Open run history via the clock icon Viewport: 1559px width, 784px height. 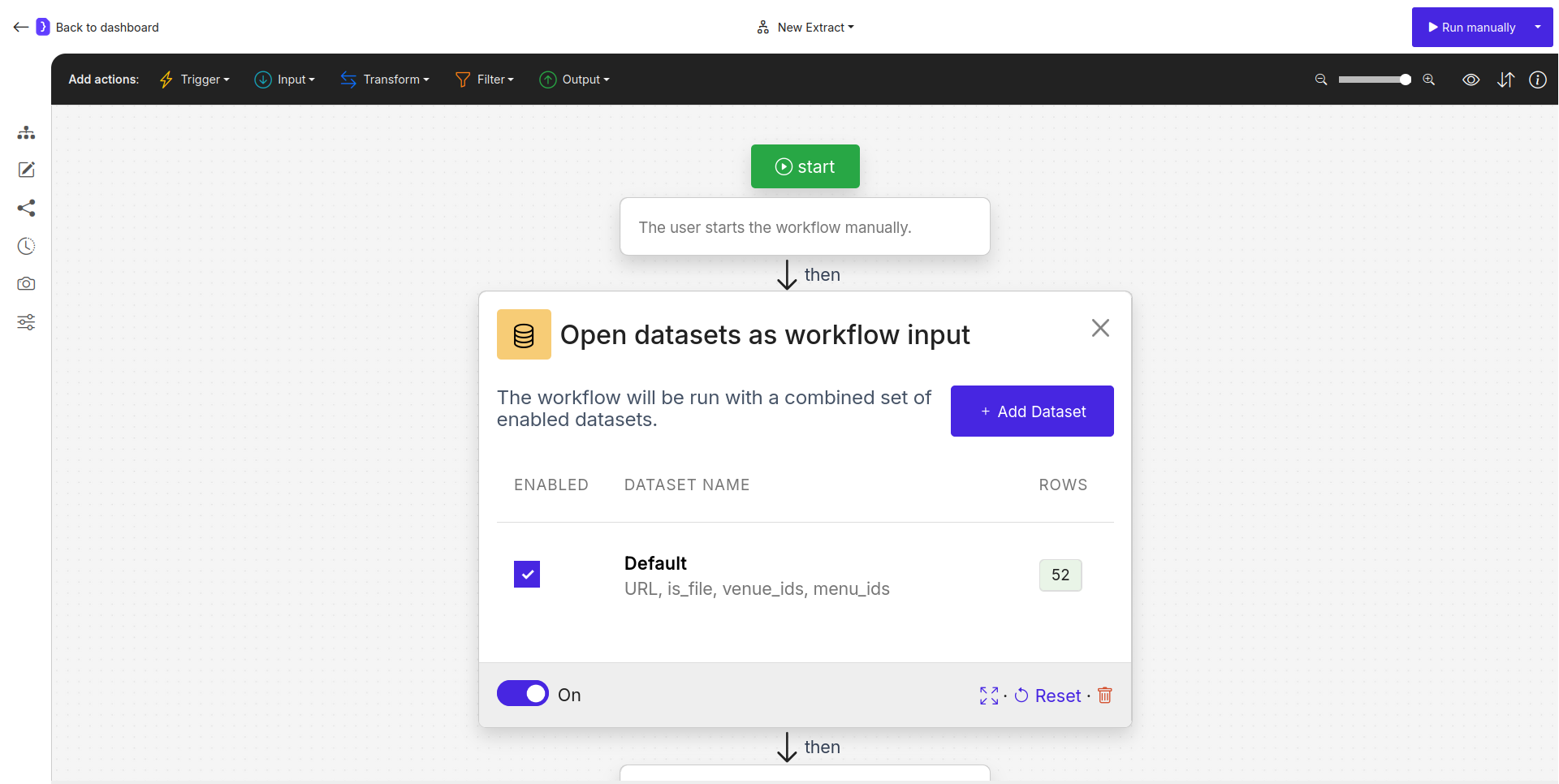coord(26,246)
